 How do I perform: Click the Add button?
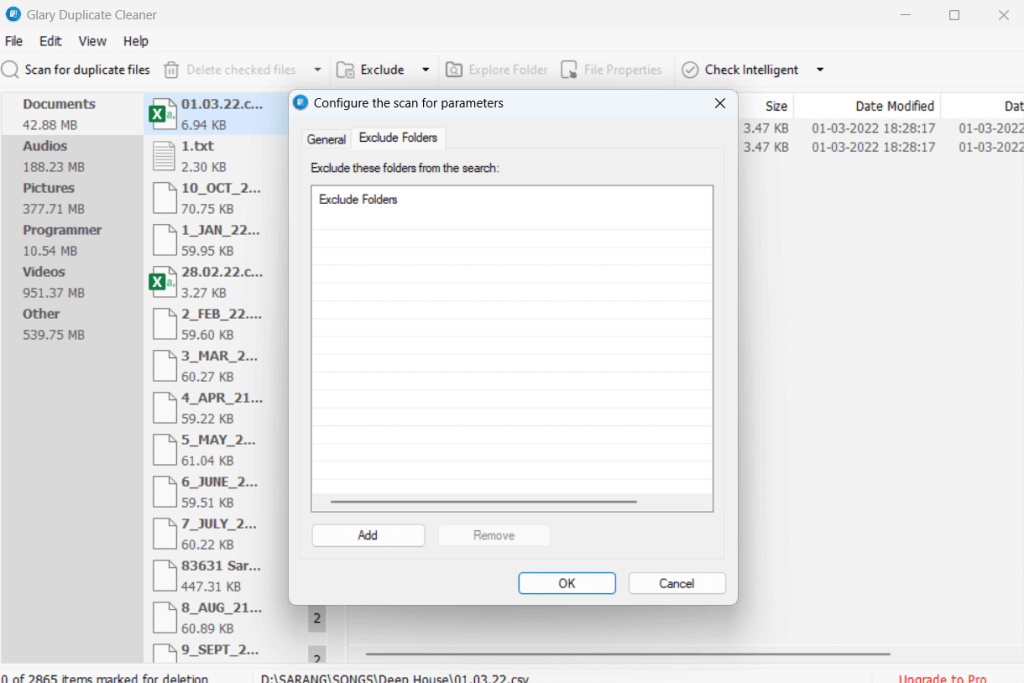(x=368, y=535)
